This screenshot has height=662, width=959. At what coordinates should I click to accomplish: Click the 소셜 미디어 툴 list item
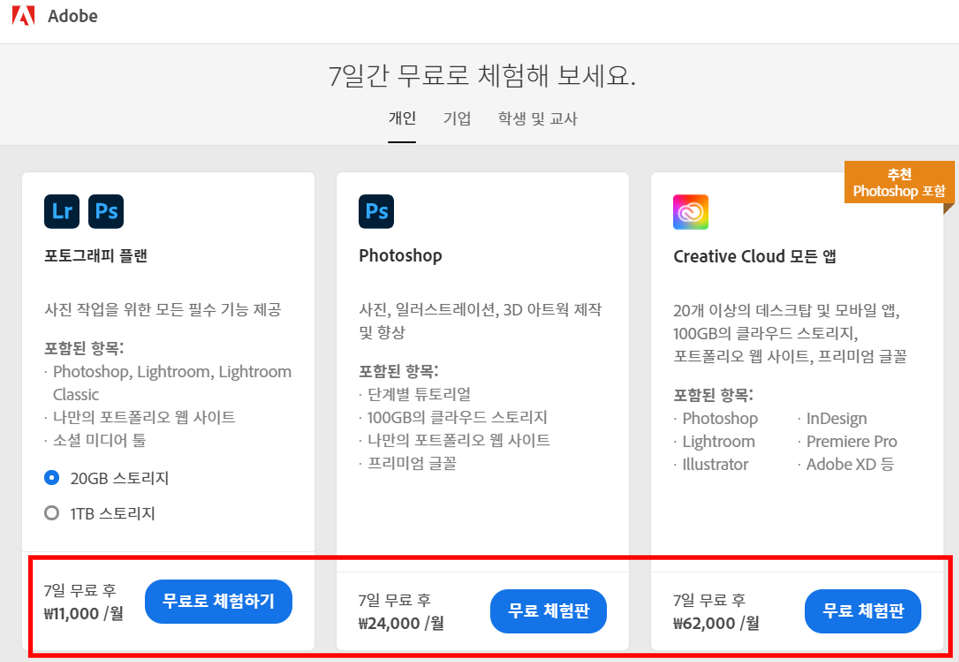click(100, 440)
